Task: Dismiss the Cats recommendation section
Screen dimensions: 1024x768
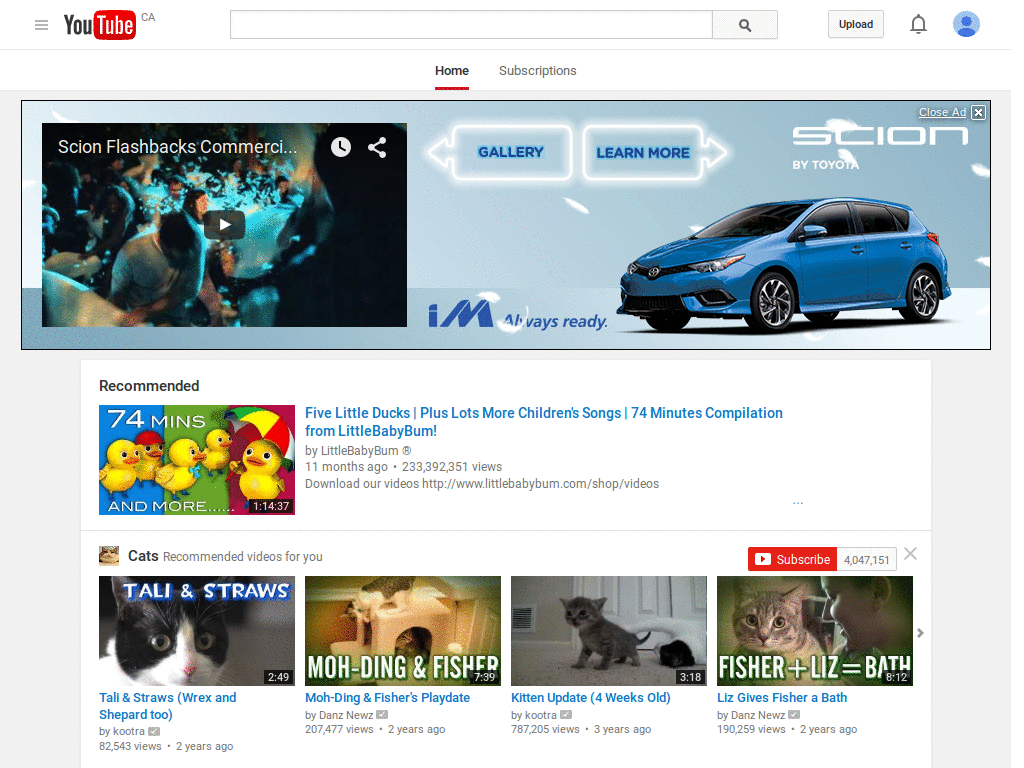Action: [x=910, y=554]
